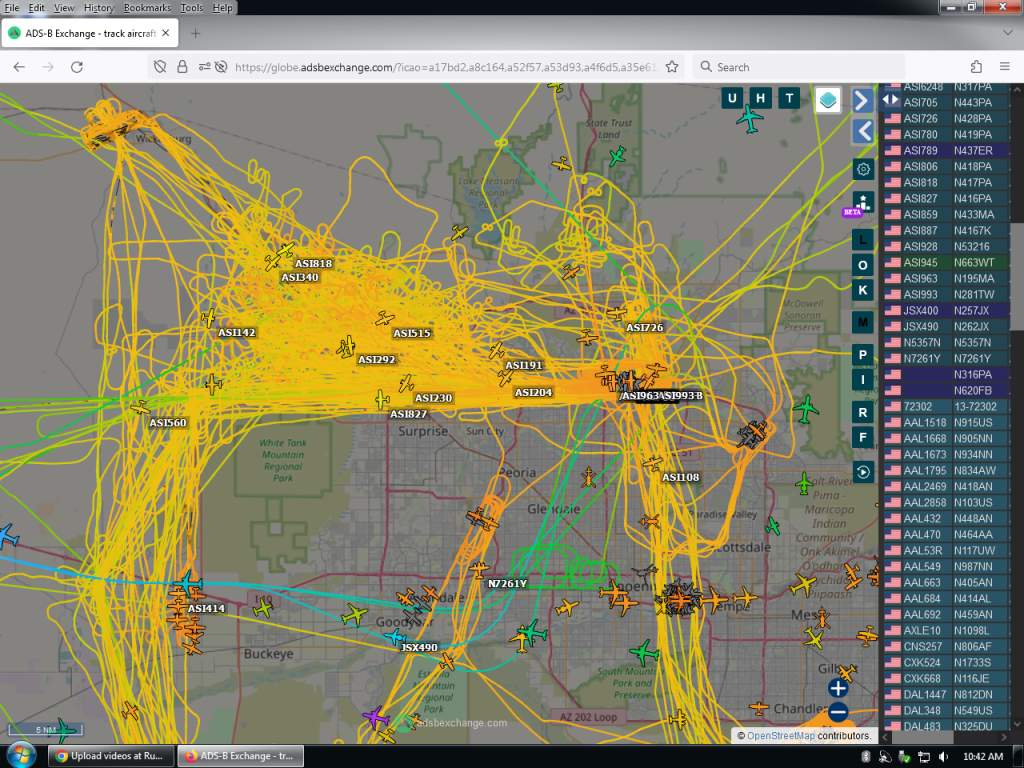Screen dimensions: 1024x768
Task: Open the extensions puzzle icon
Action: [976, 67]
